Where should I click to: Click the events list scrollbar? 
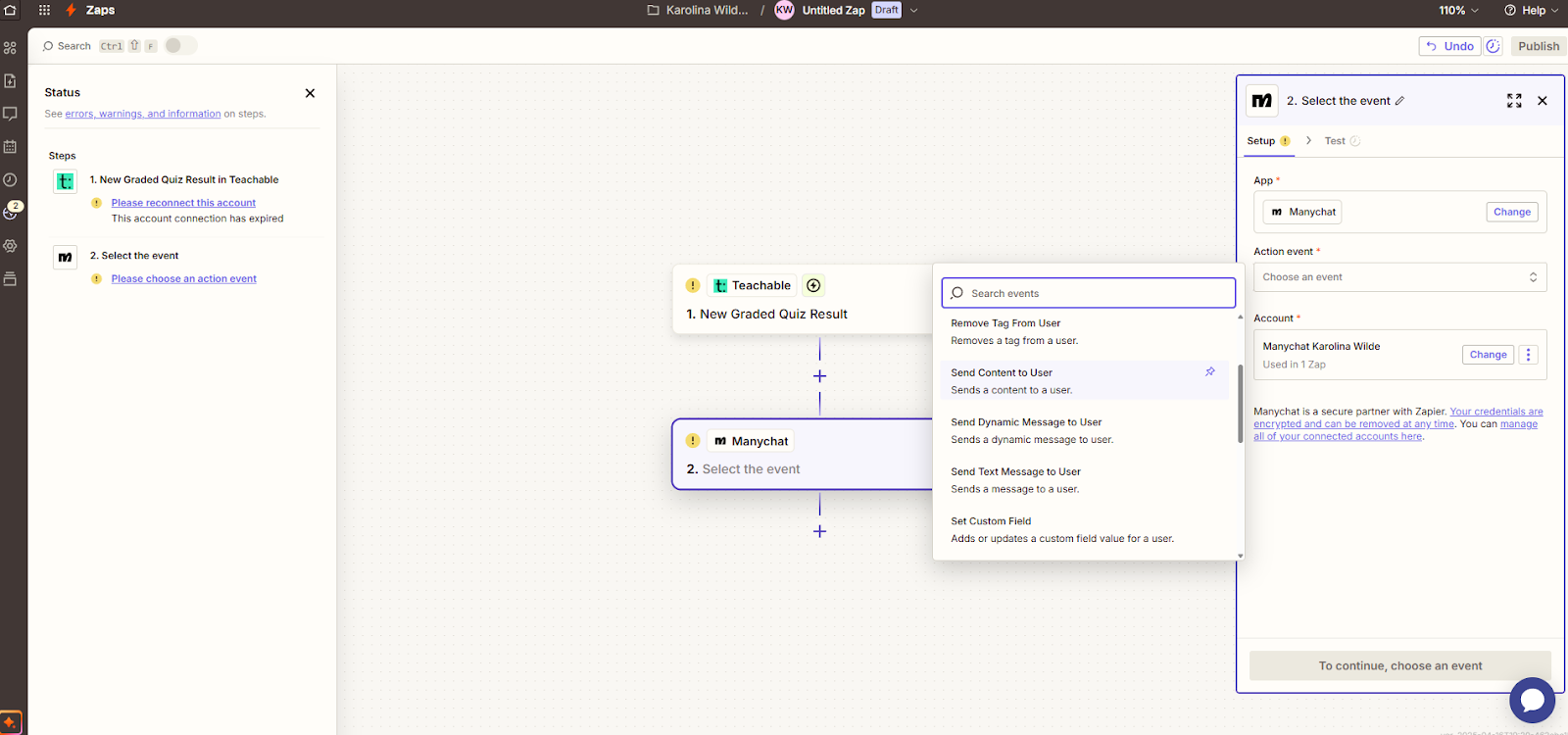point(1240,403)
